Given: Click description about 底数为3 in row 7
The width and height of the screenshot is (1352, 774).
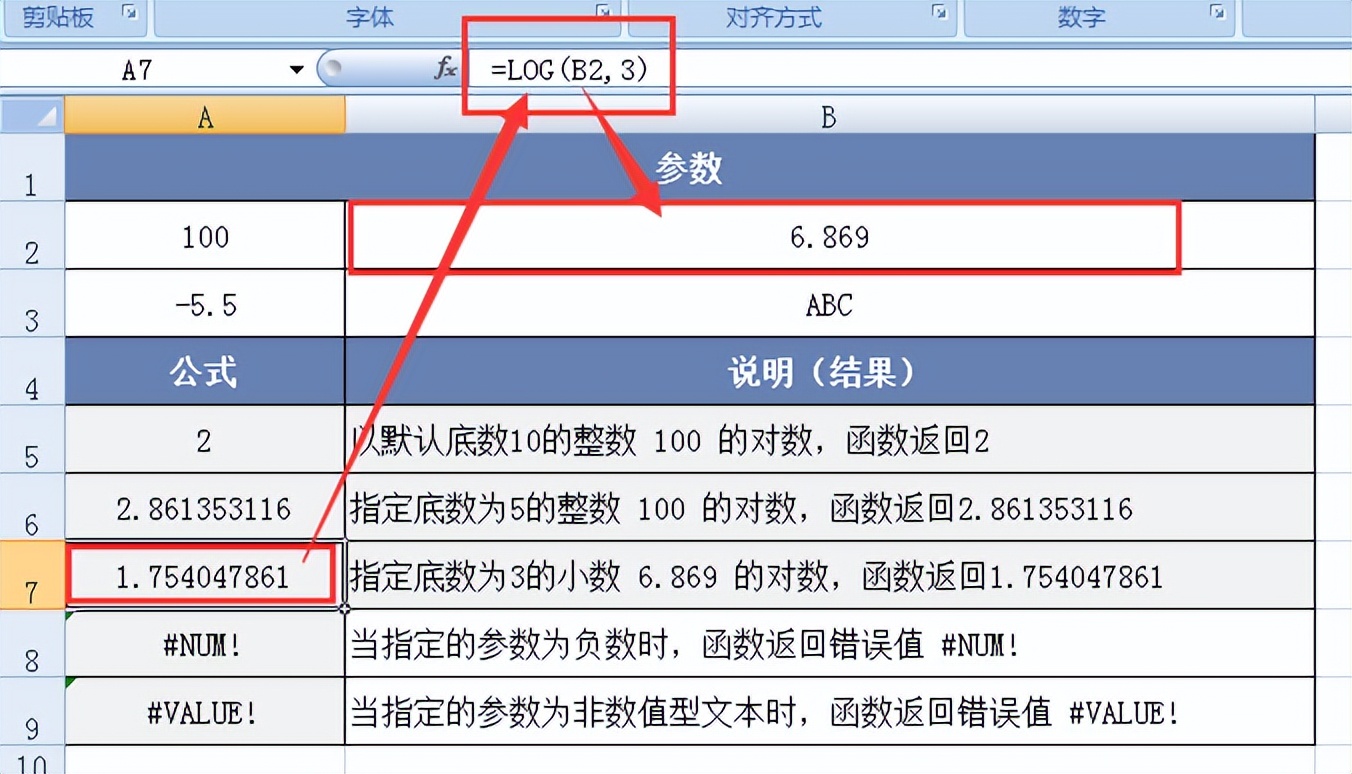Looking at the screenshot, I should coord(829,576).
